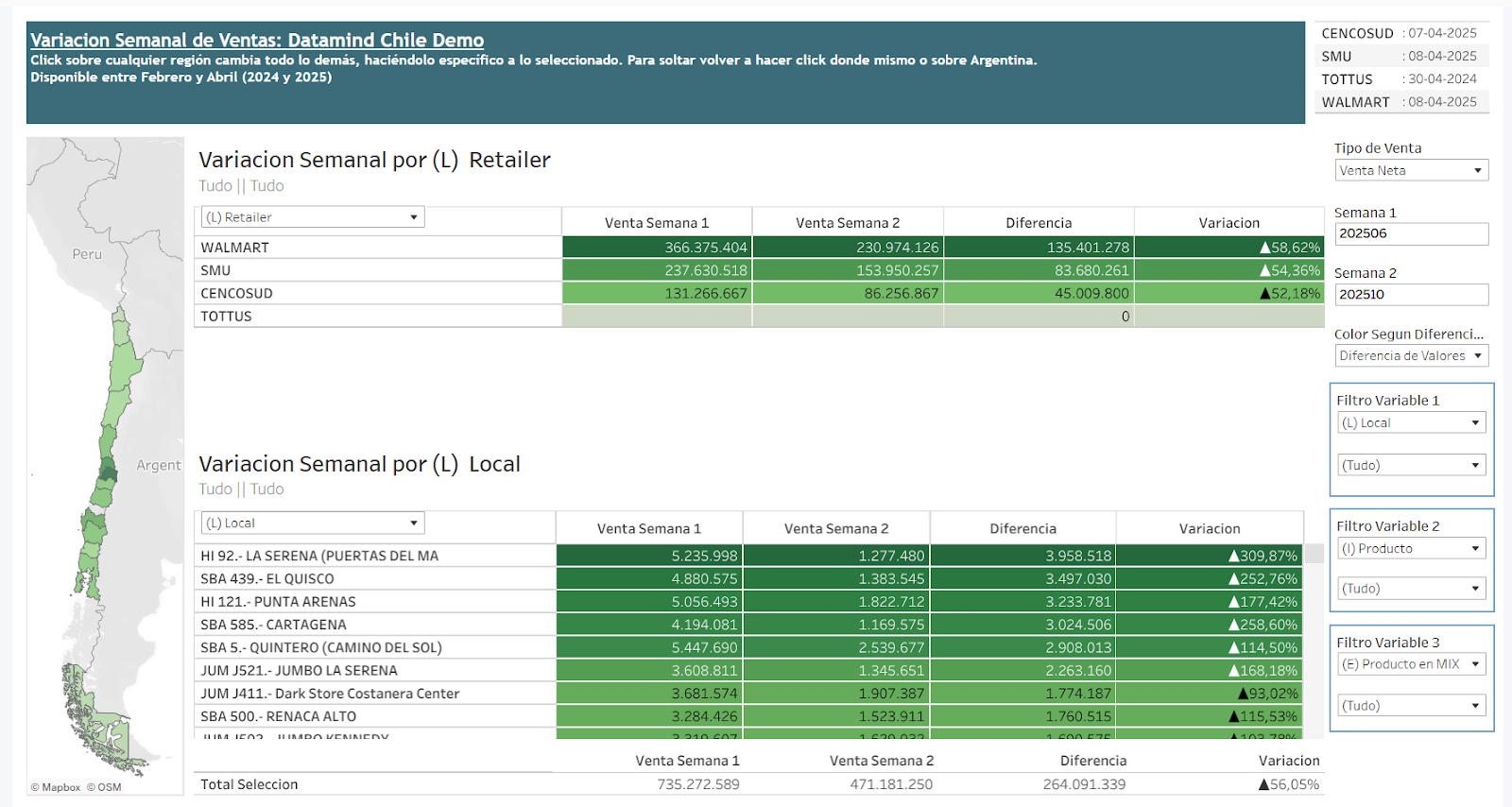Image resolution: width=1512 pixels, height=807 pixels.
Task: Open the (L) Retailer selector dropdown
Action: [x=312, y=217]
